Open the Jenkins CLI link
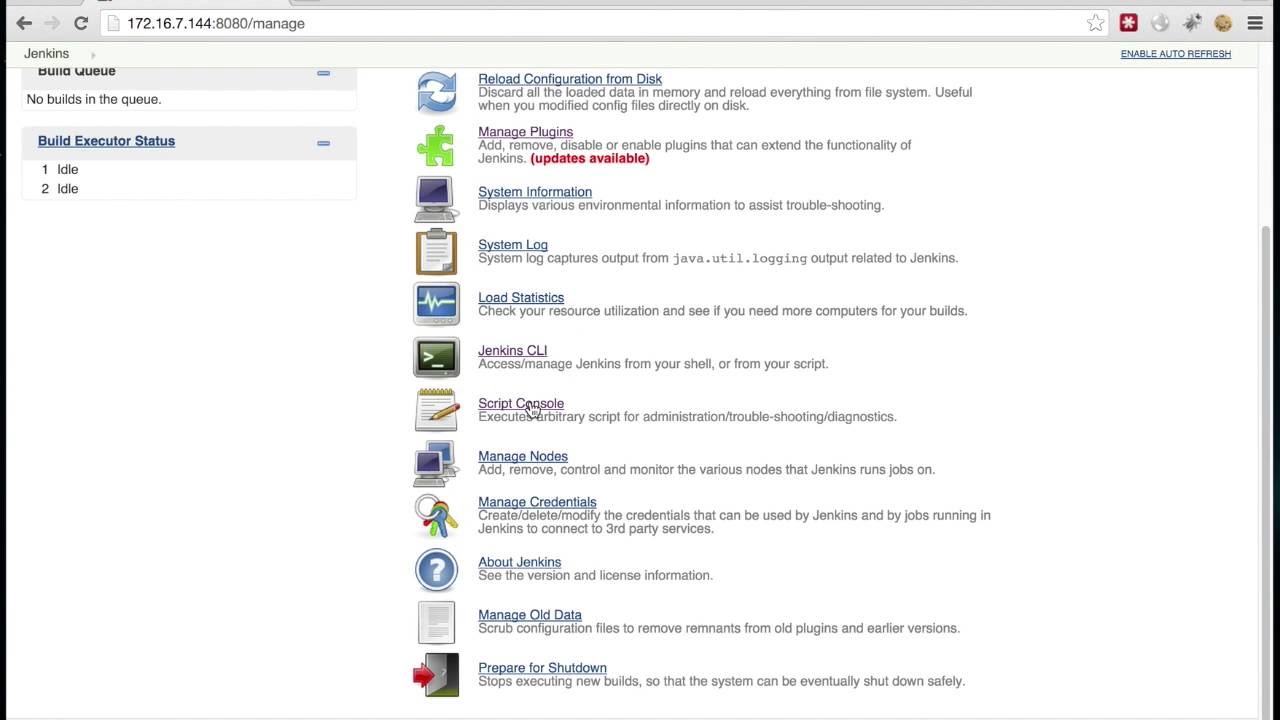The width and height of the screenshot is (1280, 720). click(x=512, y=351)
